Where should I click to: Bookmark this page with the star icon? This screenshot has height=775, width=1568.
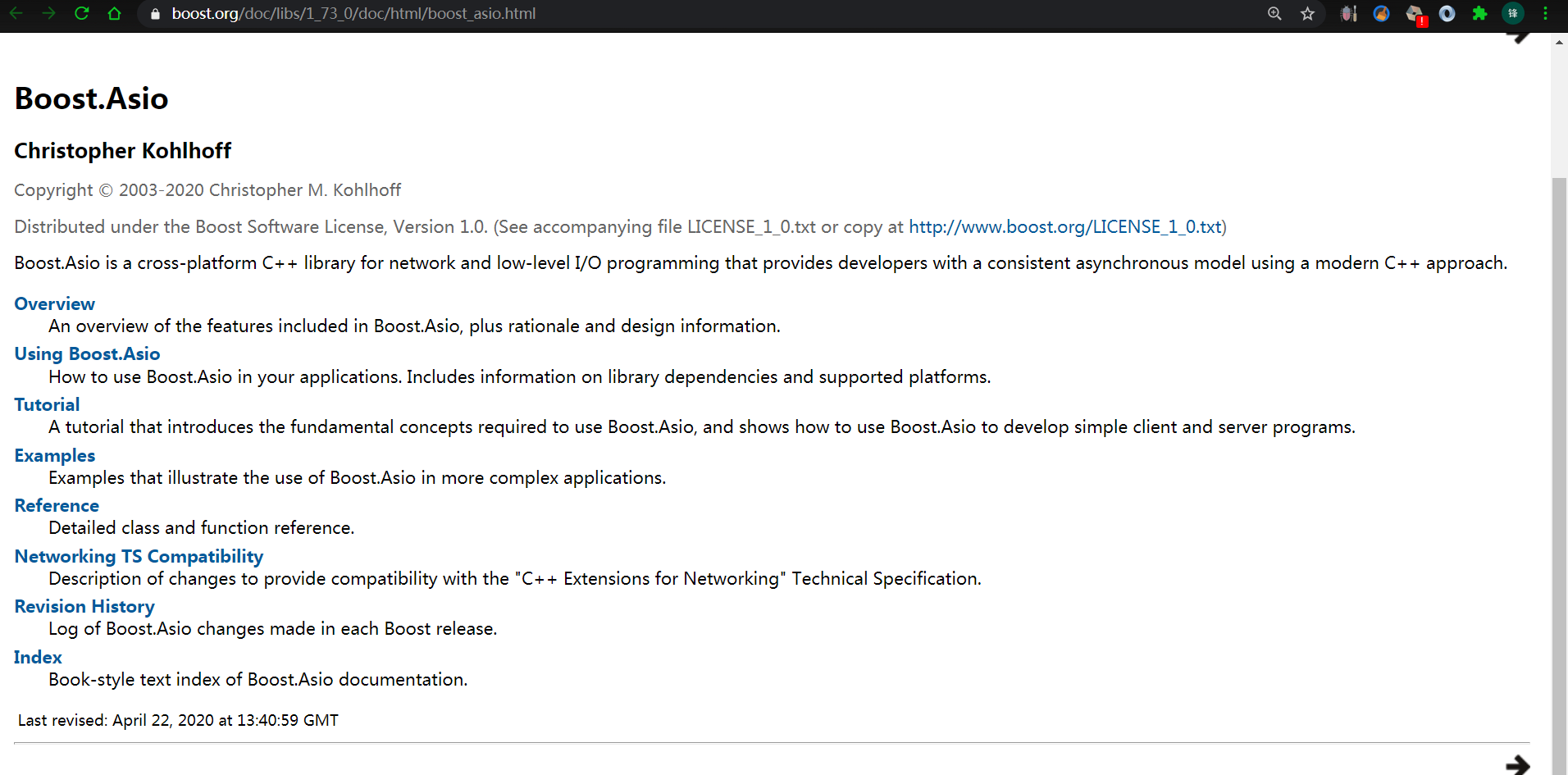click(1307, 13)
